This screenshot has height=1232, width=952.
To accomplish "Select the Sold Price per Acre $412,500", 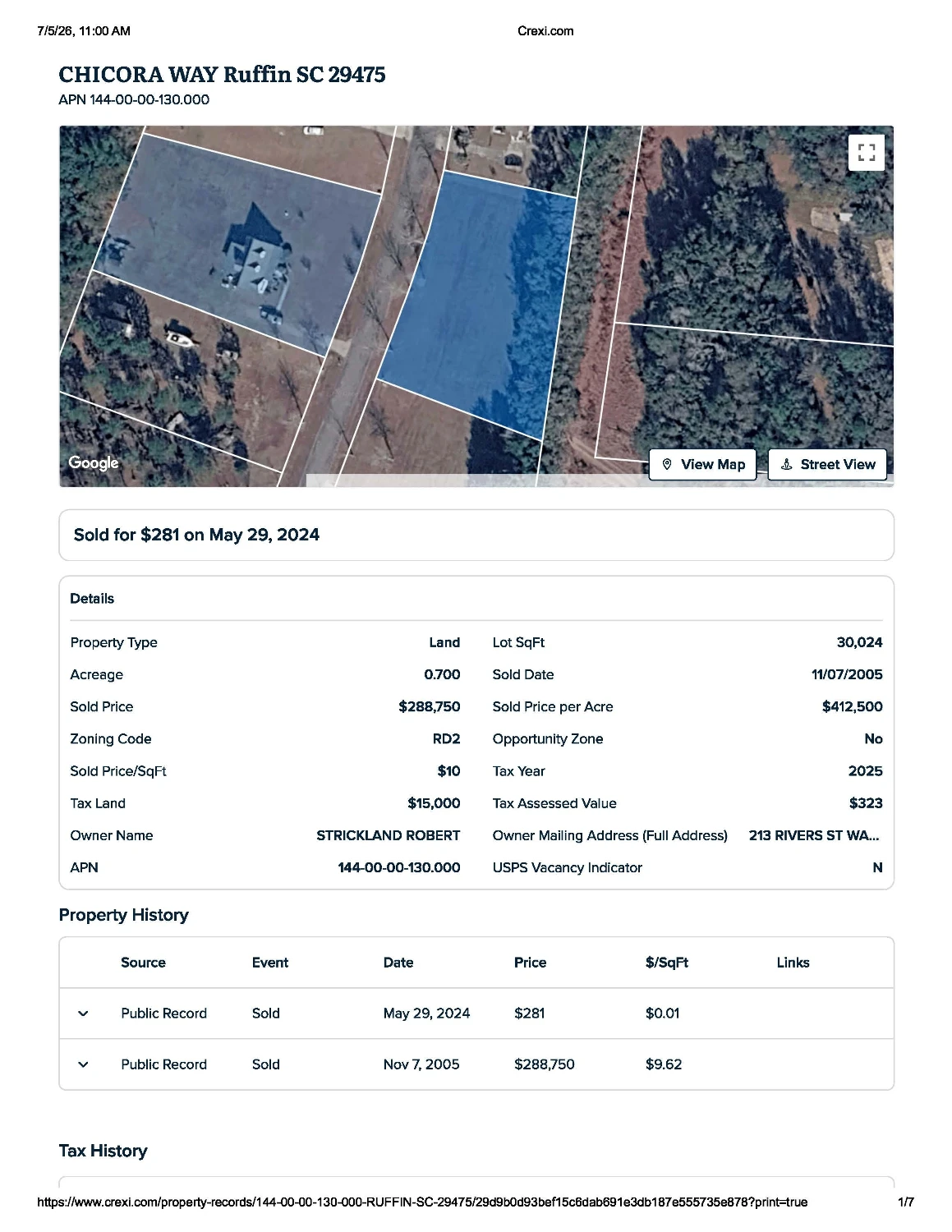I will 852,706.
